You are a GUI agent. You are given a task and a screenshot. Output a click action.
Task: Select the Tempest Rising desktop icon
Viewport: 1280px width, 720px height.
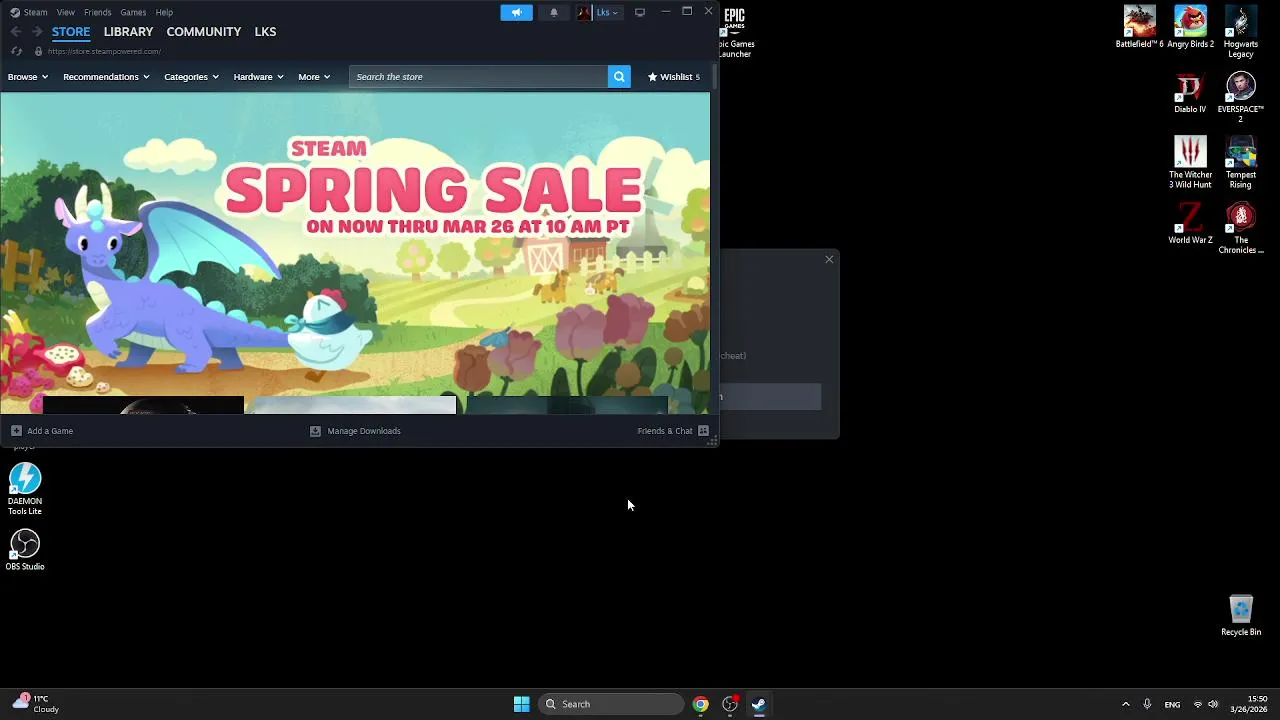[1241, 162]
